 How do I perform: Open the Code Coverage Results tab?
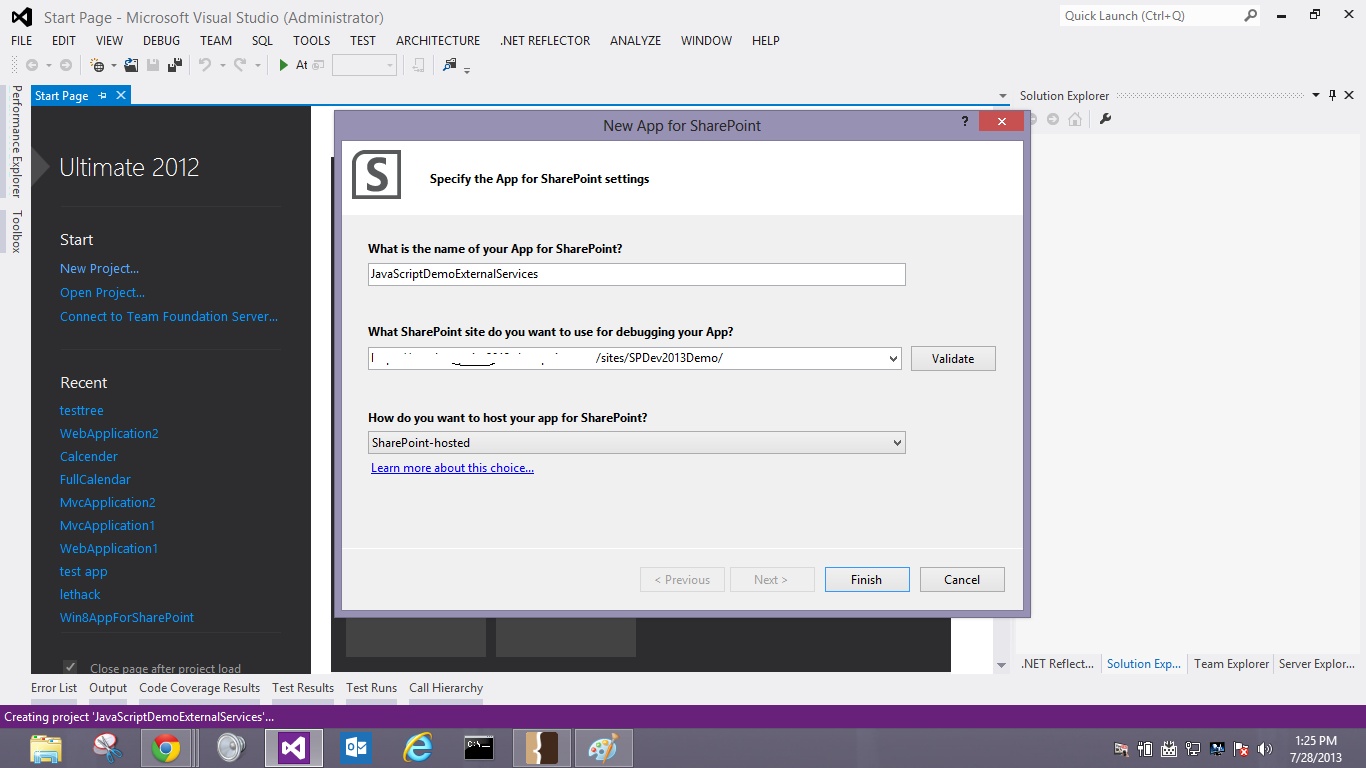(x=199, y=688)
